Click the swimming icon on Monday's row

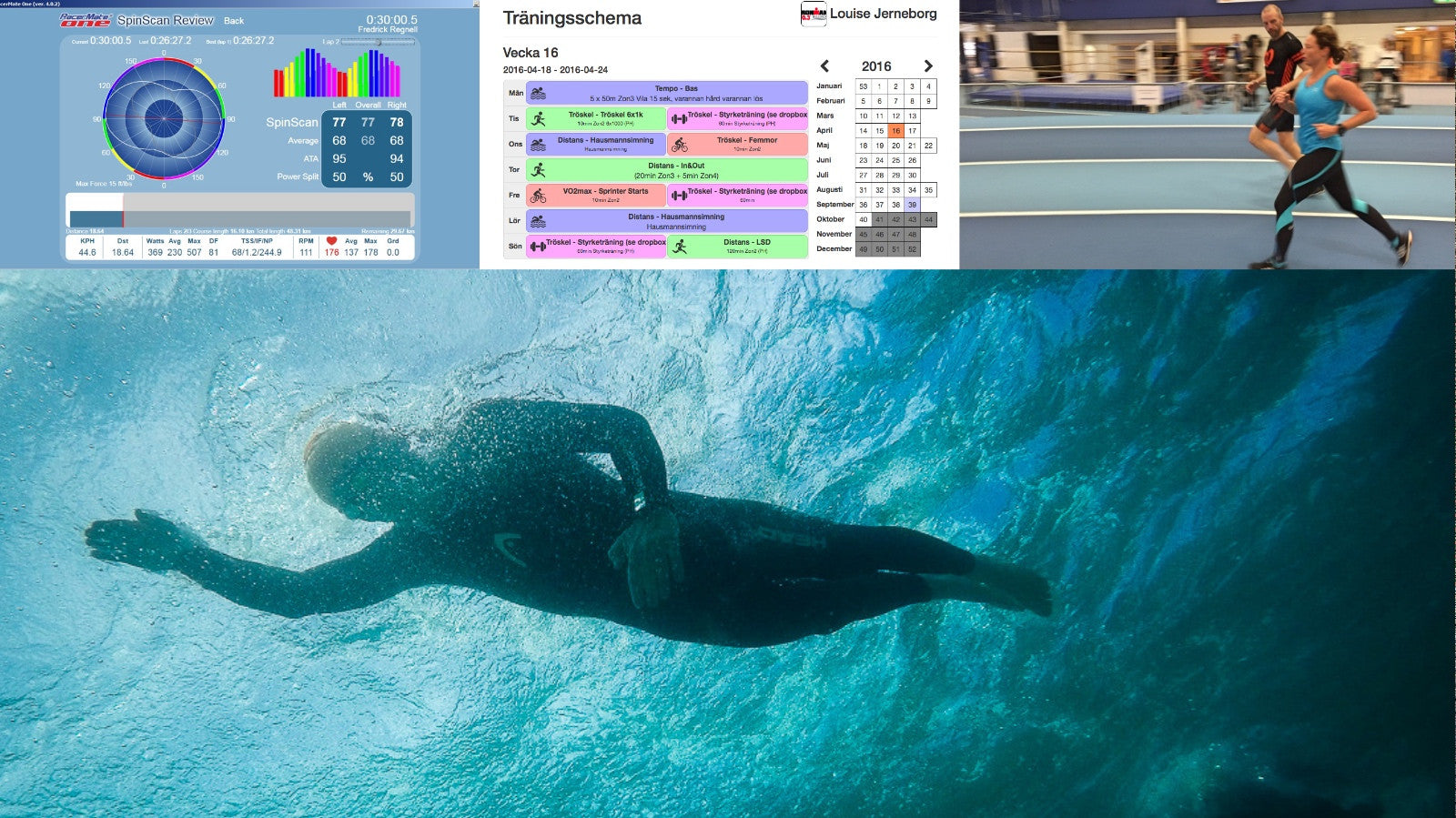click(538, 93)
